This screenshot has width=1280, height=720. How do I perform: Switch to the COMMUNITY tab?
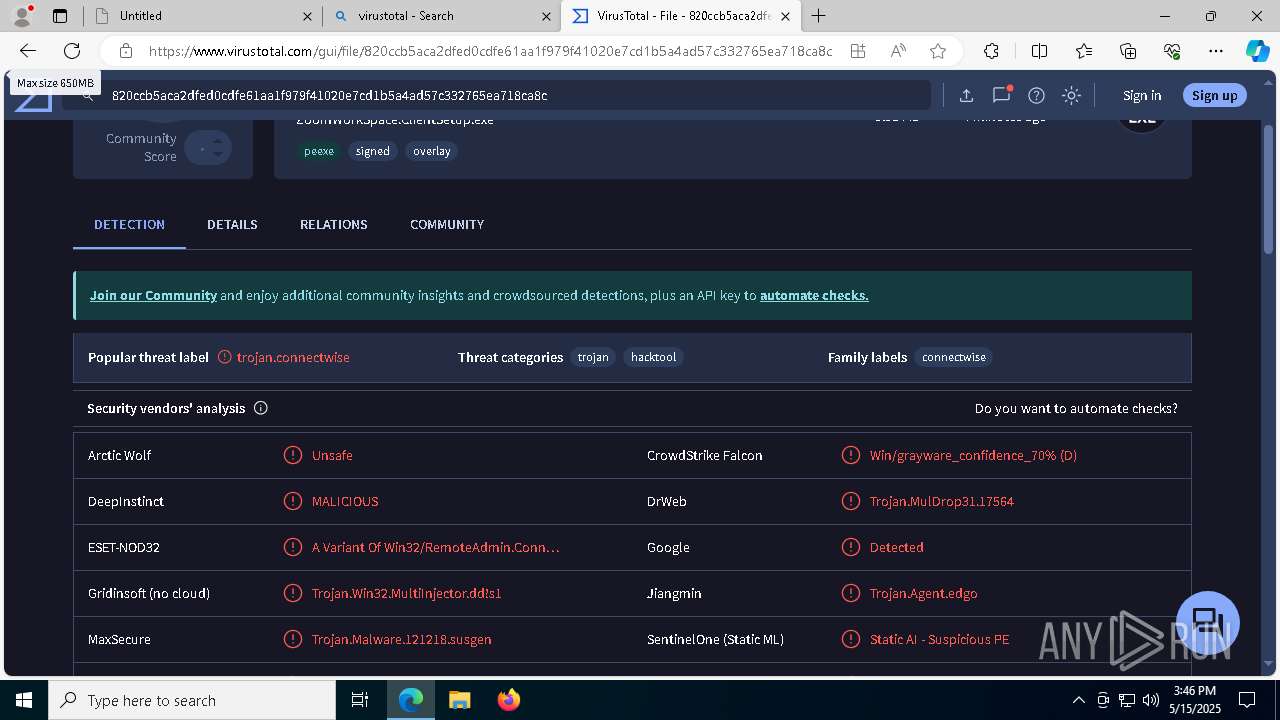pos(447,225)
